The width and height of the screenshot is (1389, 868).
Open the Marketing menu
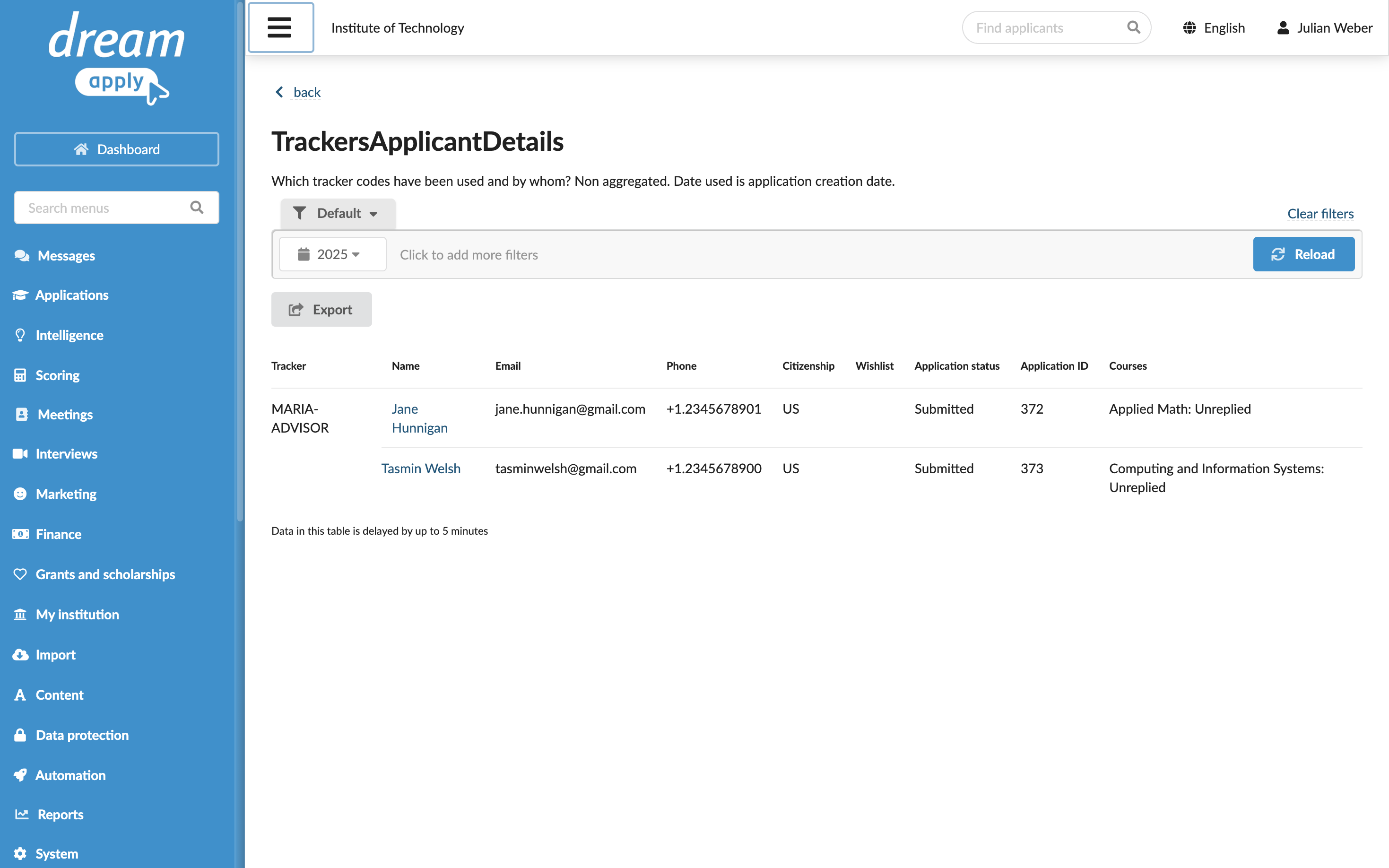click(x=66, y=494)
